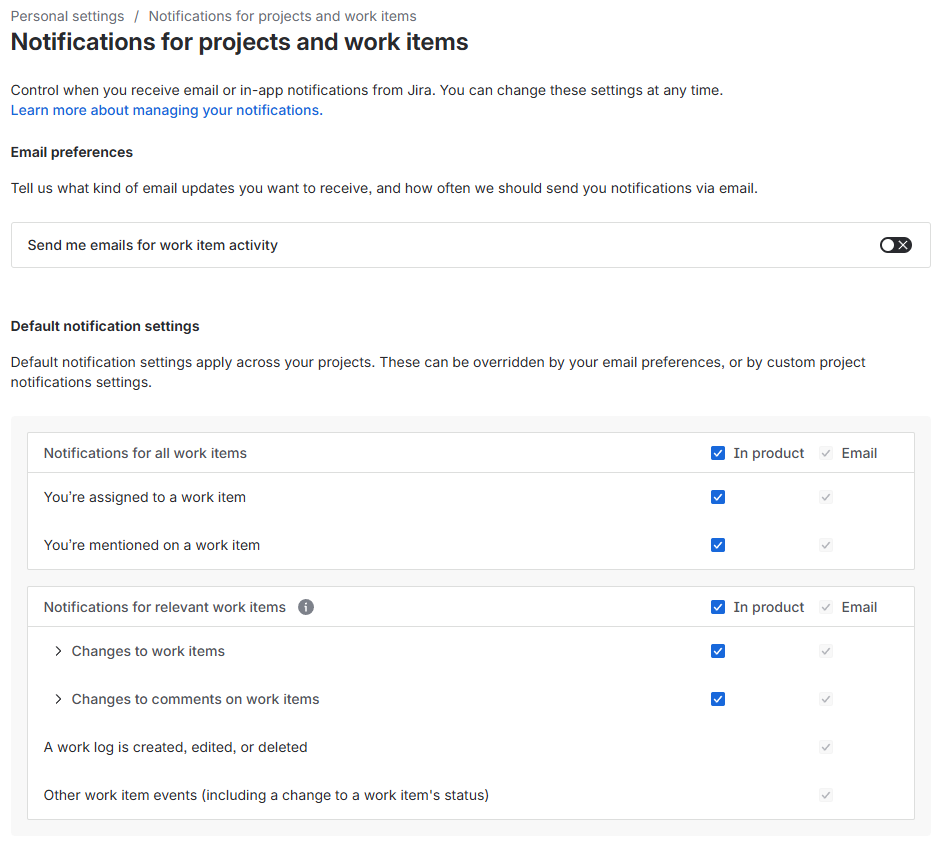Screen dimensions: 942x847
Task: Open Notifications for projects breadcrumb link
Action: tap(282, 16)
